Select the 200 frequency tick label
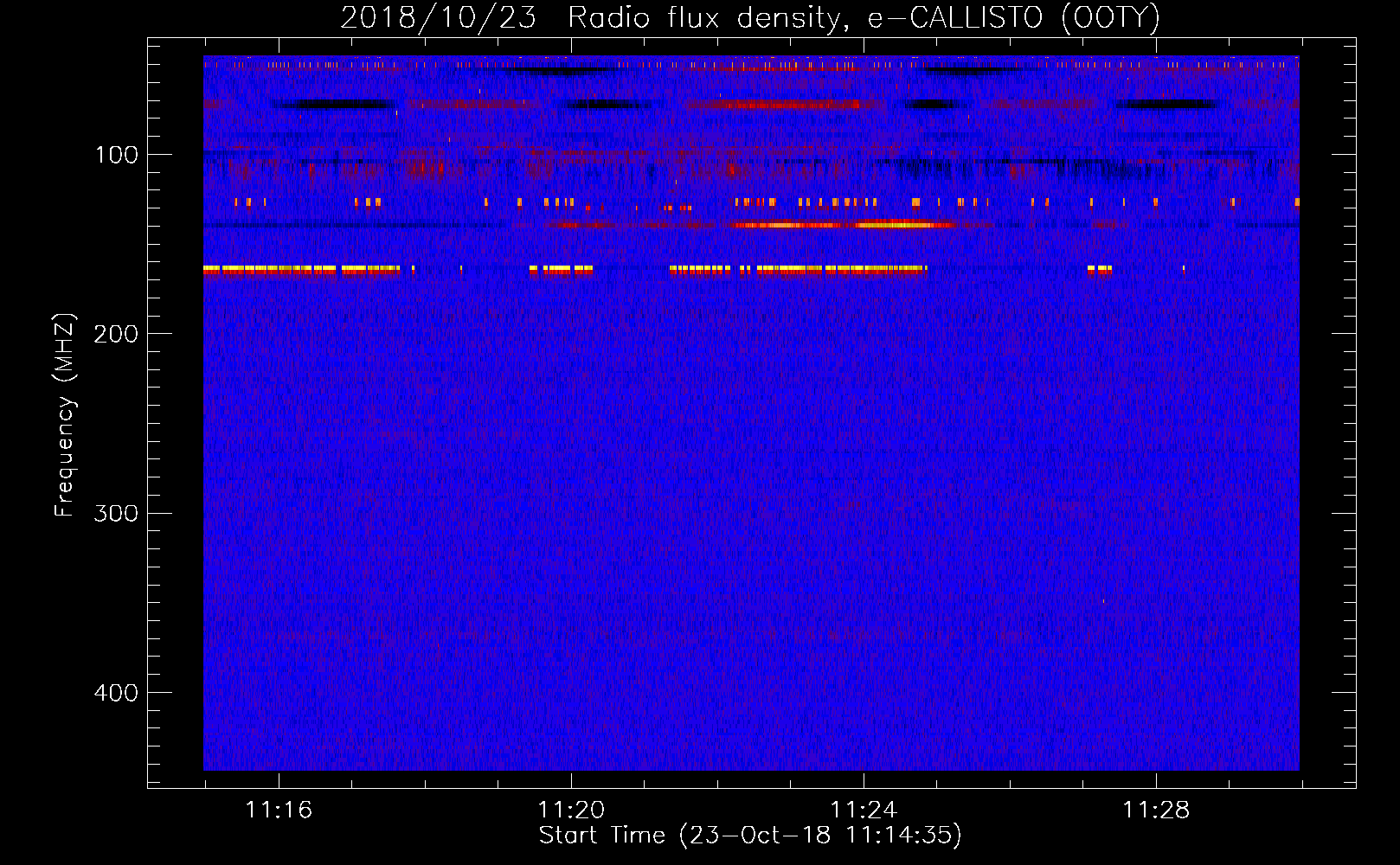Viewport: 1400px width, 865px height. [x=116, y=334]
